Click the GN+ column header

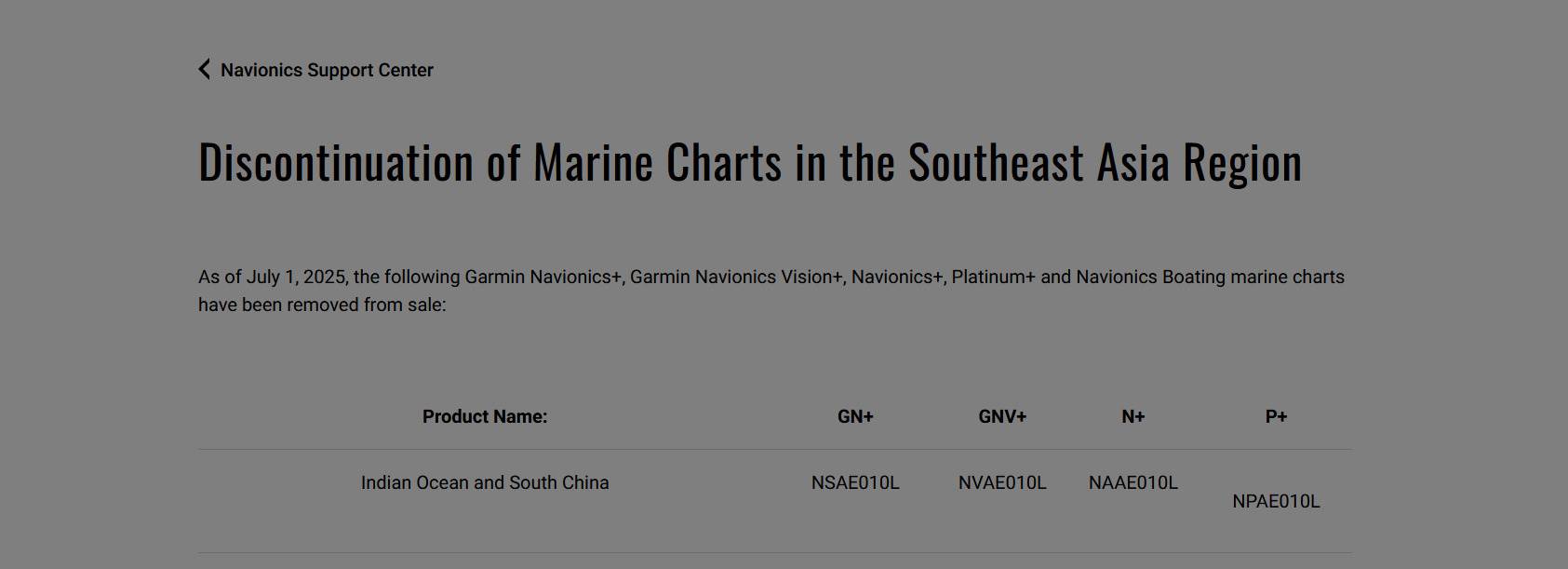coord(855,417)
